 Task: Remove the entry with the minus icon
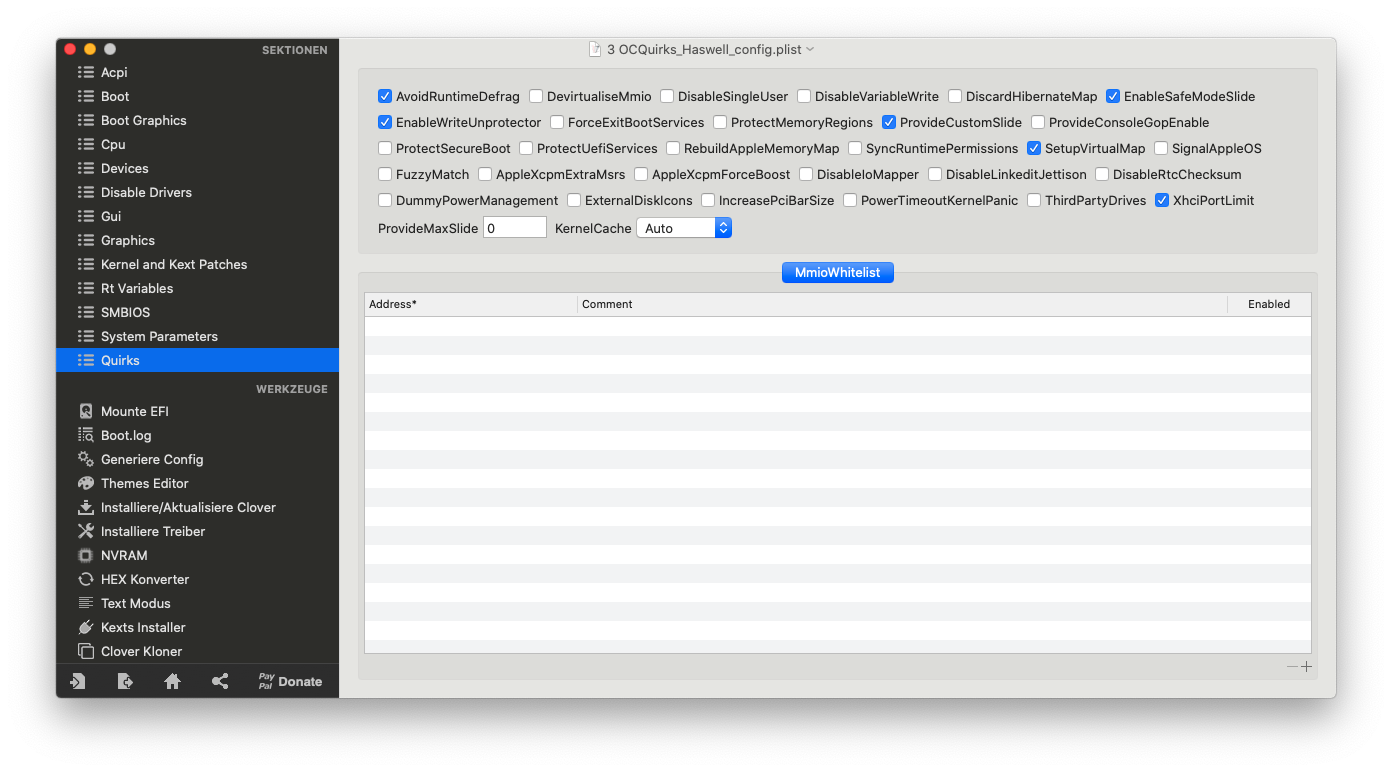[1292, 667]
